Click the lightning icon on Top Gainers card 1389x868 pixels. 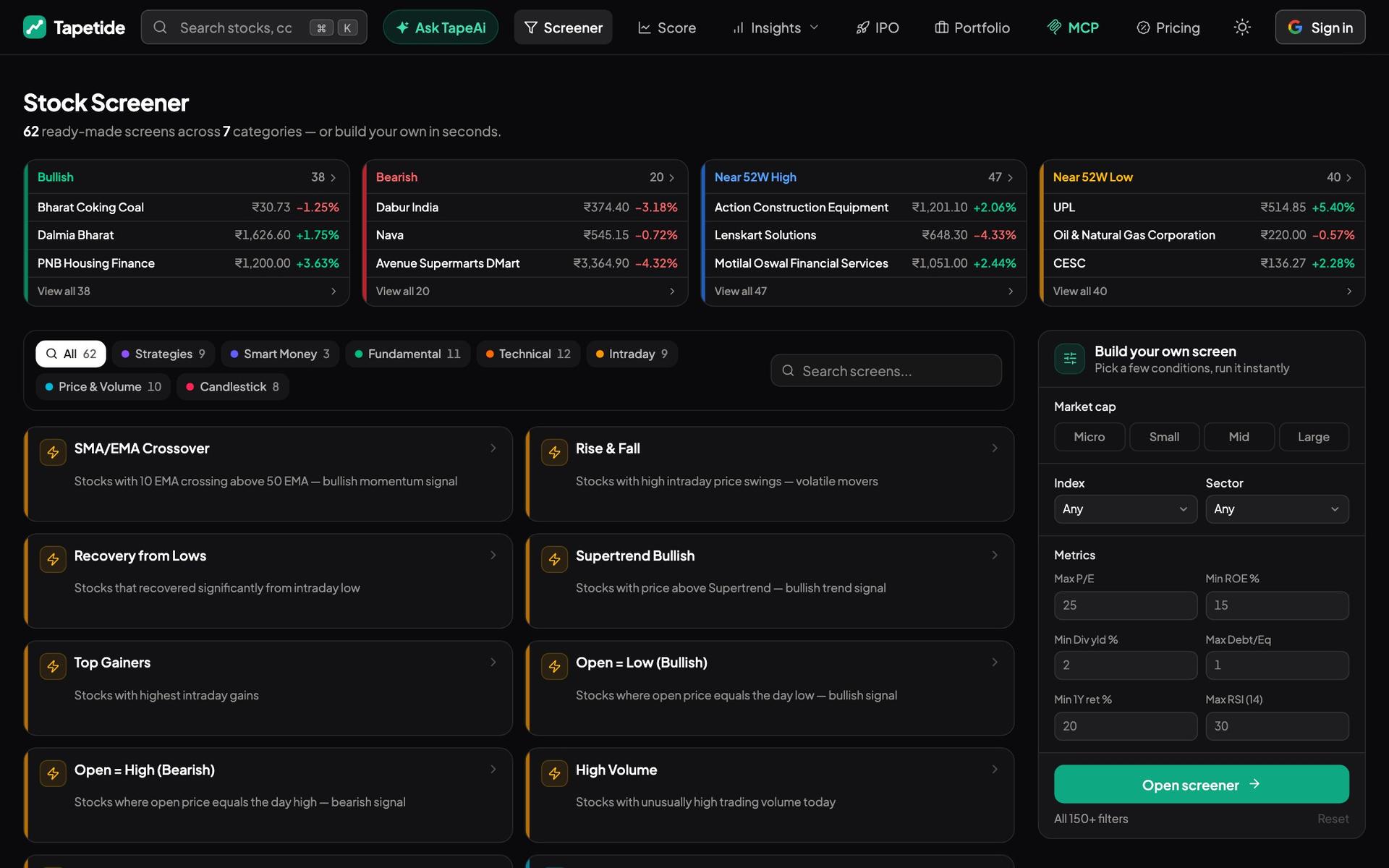click(x=53, y=666)
